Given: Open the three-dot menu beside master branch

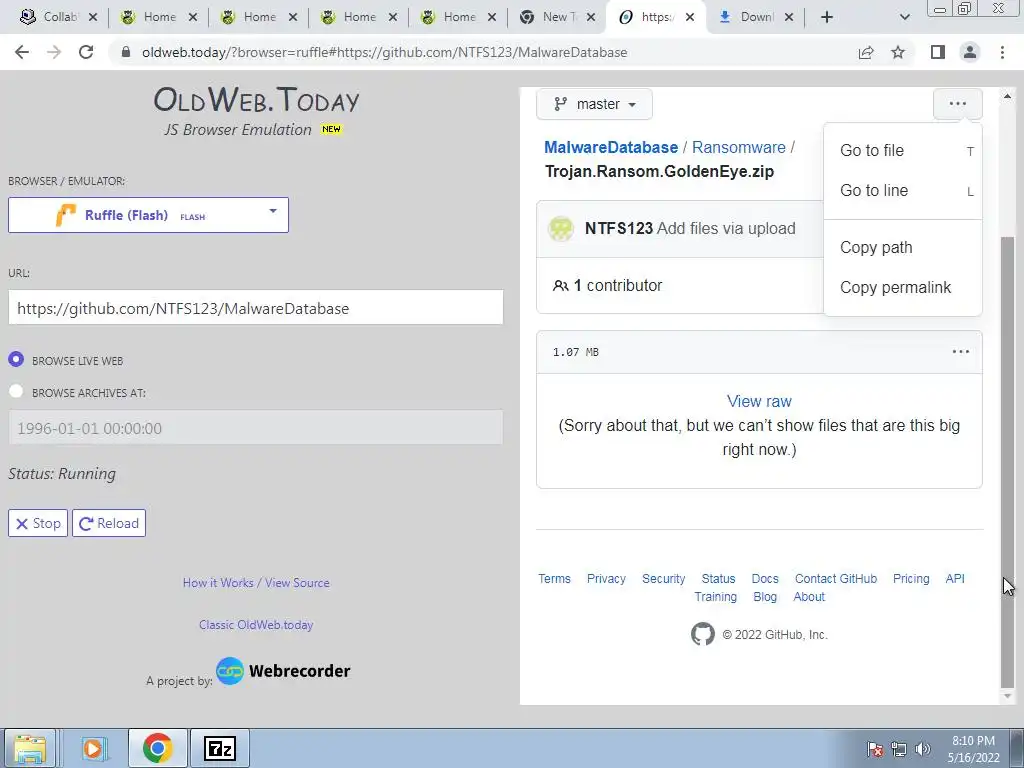Looking at the screenshot, I should (x=957, y=104).
